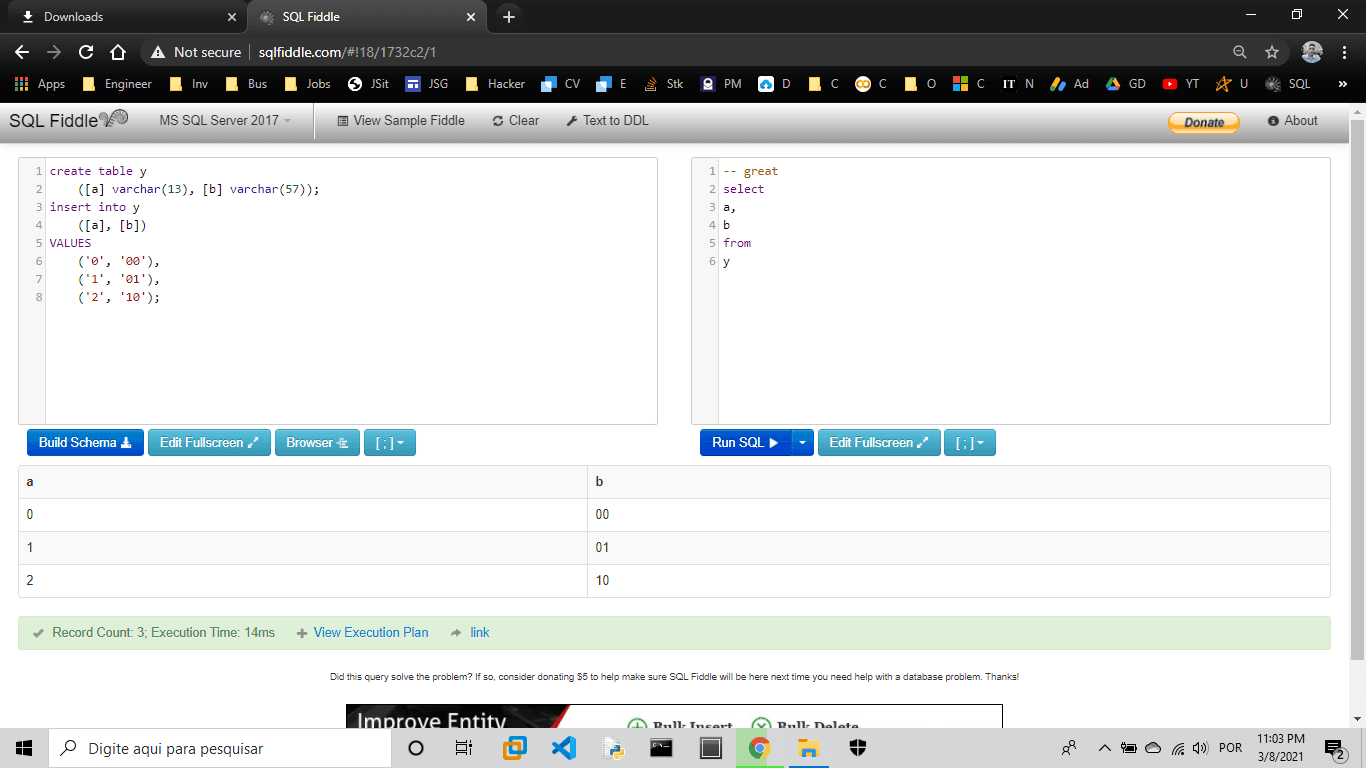Image resolution: width=1366 pixels, height=768 pixels.
Task: Open the Run SQL options dropdown arrow
Action: 803,443
